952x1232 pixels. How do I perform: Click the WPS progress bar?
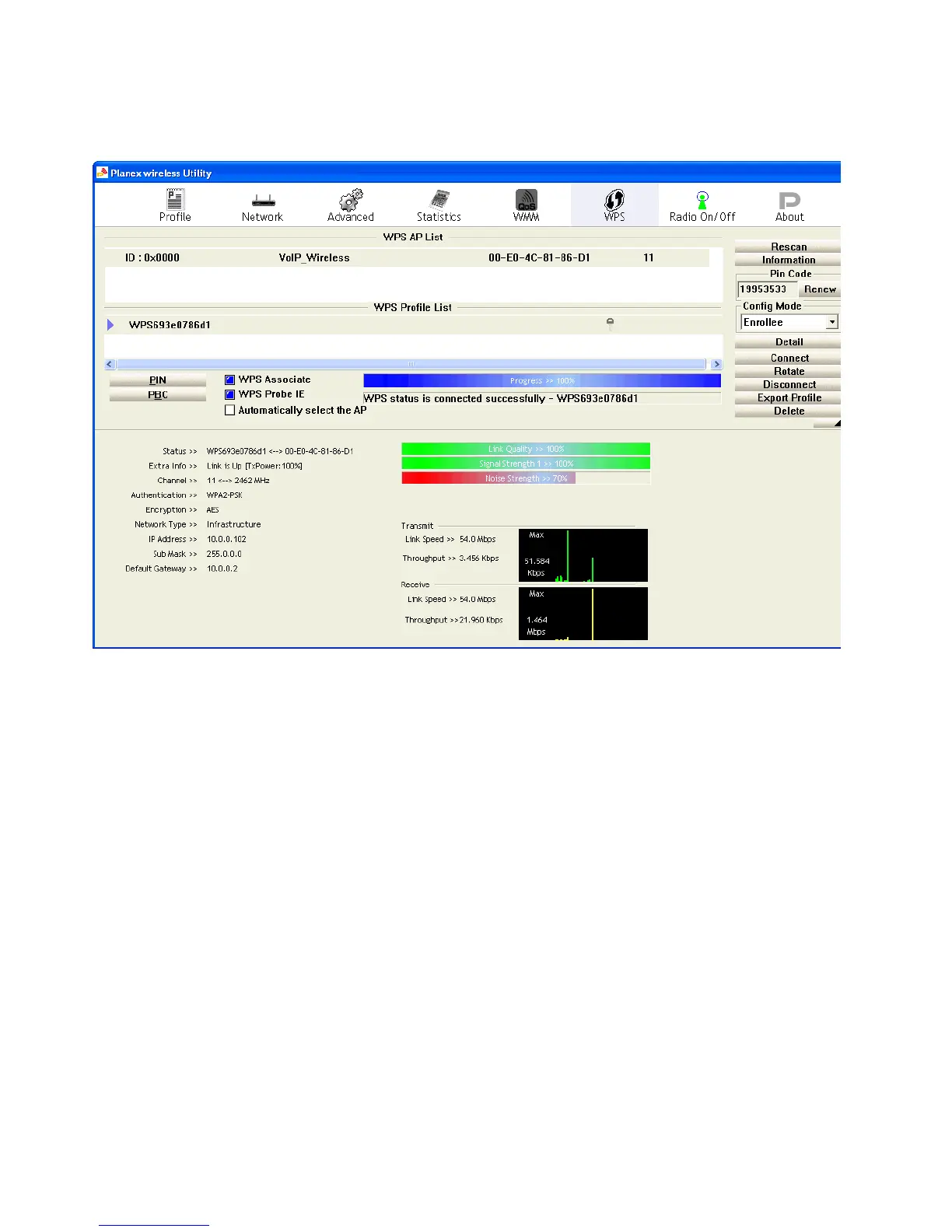tap(541, 380)
